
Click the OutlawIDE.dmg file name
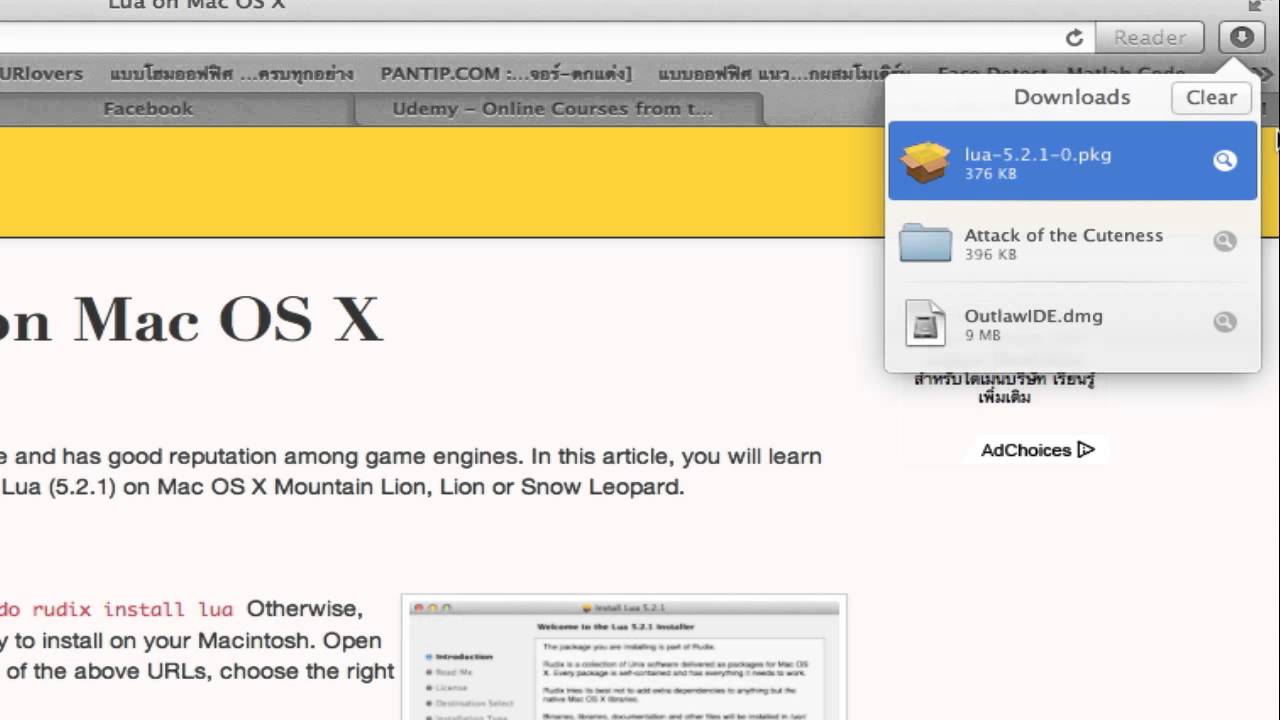(1033, 316)
